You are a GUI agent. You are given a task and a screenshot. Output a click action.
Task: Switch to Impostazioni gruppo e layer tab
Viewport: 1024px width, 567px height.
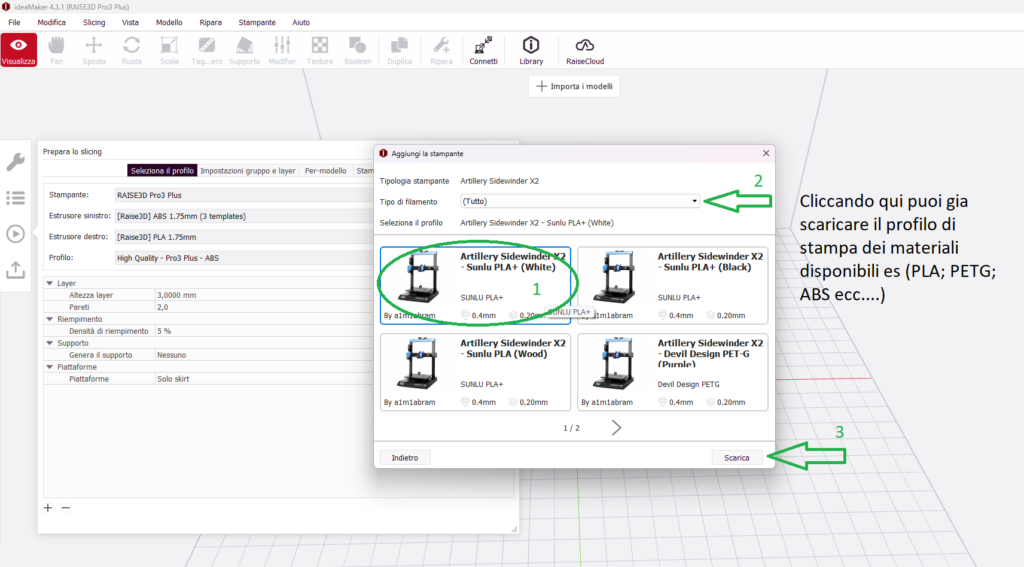pos(248,170)
